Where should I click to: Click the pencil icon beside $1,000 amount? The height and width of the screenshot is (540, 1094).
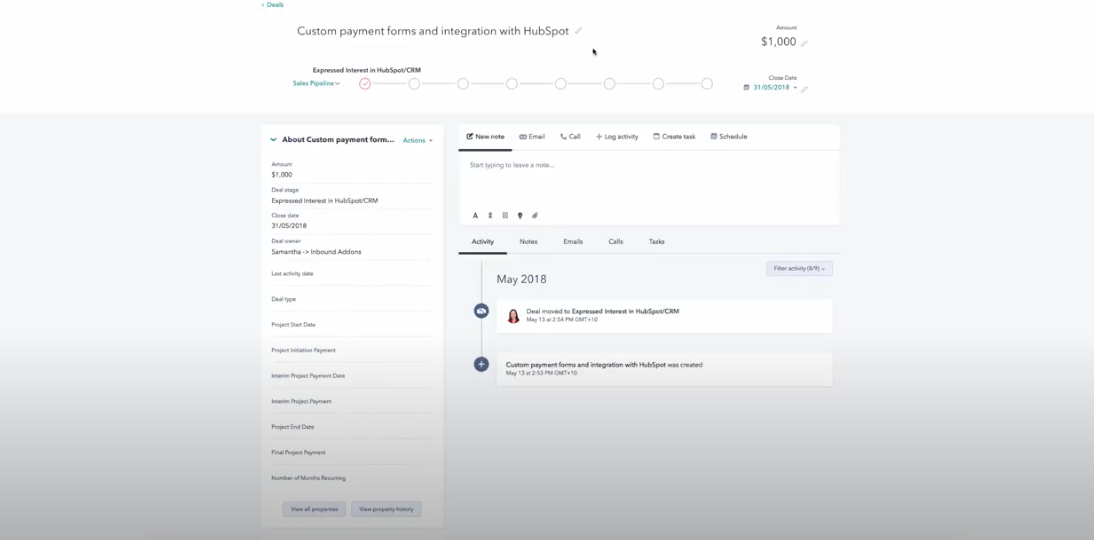pyautogui.click(x=804, y=43)
